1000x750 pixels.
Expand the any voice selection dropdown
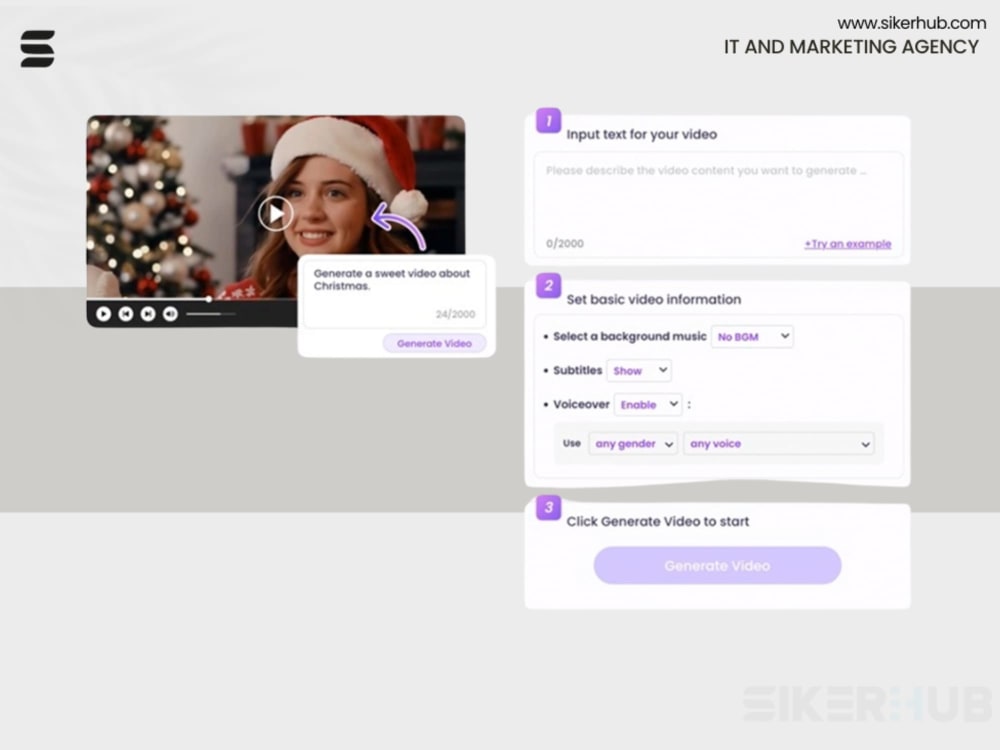point(779,443)
